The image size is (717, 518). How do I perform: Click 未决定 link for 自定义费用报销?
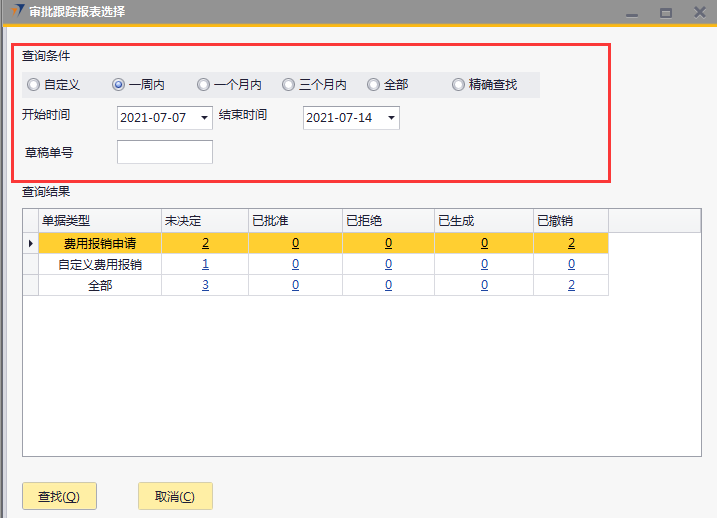[205, 264]
